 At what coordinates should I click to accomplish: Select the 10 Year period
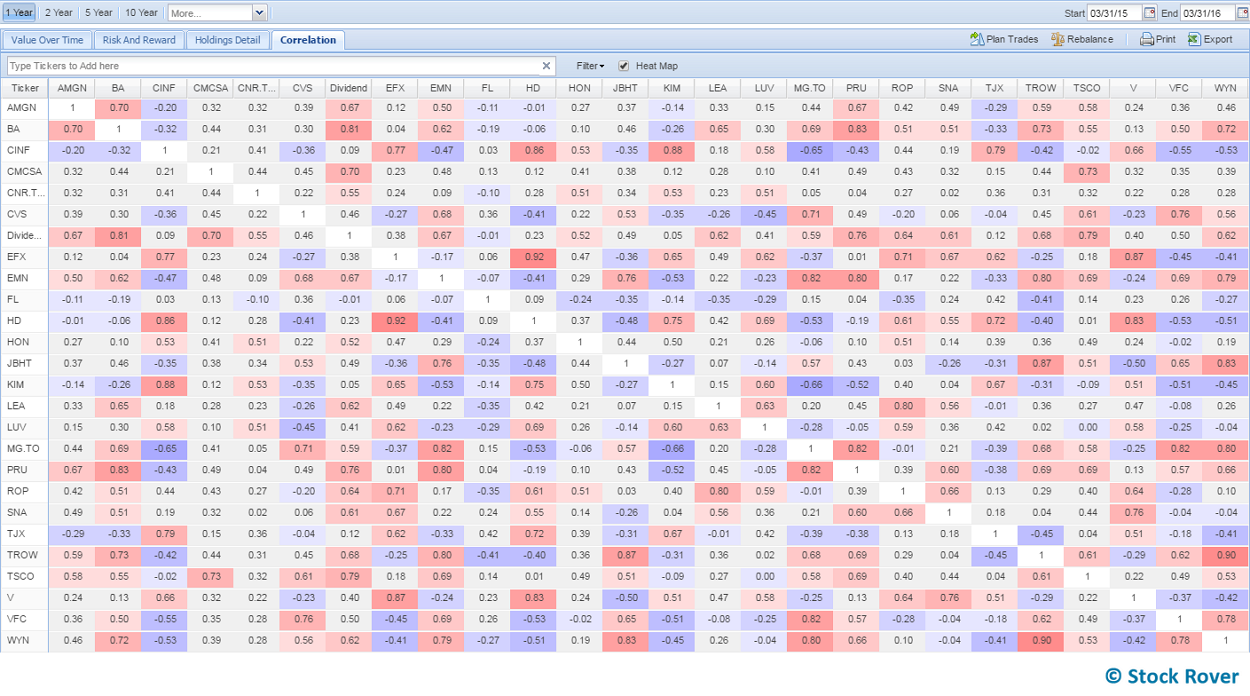pos(142,13)
